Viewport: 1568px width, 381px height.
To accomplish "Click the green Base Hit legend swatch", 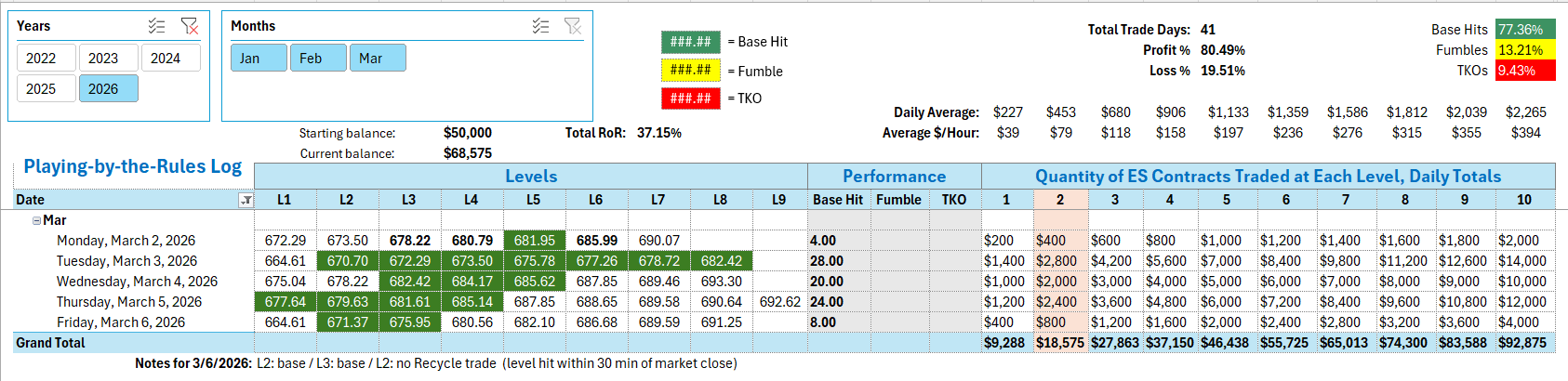I will pyautogui.click(x=690, y=42).
